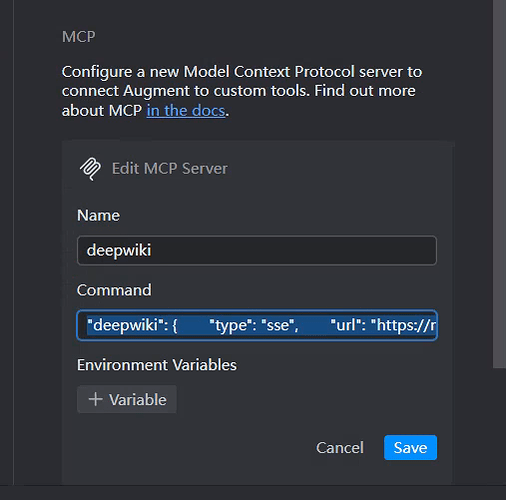Viewport: 506px width, 500px height.
Task: Click the Edit MCP Server icon
Action: tap(90, 169)
